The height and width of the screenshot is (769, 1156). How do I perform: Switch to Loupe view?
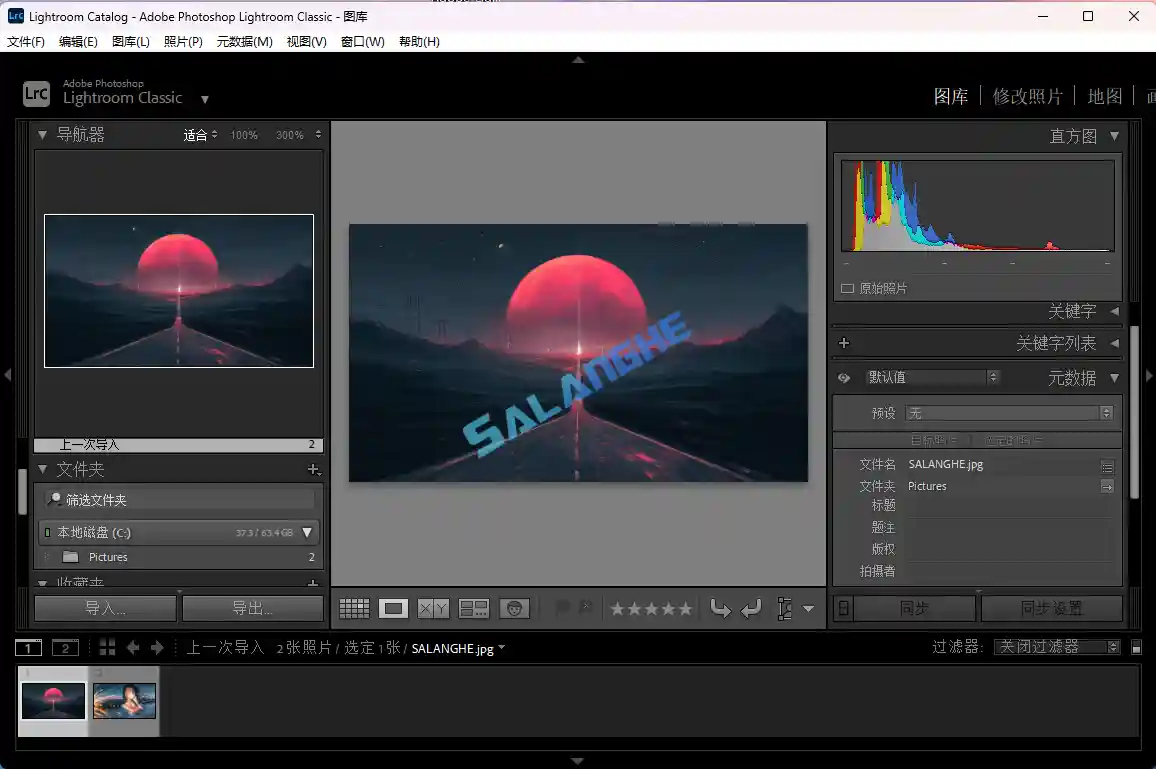[393, 607]
